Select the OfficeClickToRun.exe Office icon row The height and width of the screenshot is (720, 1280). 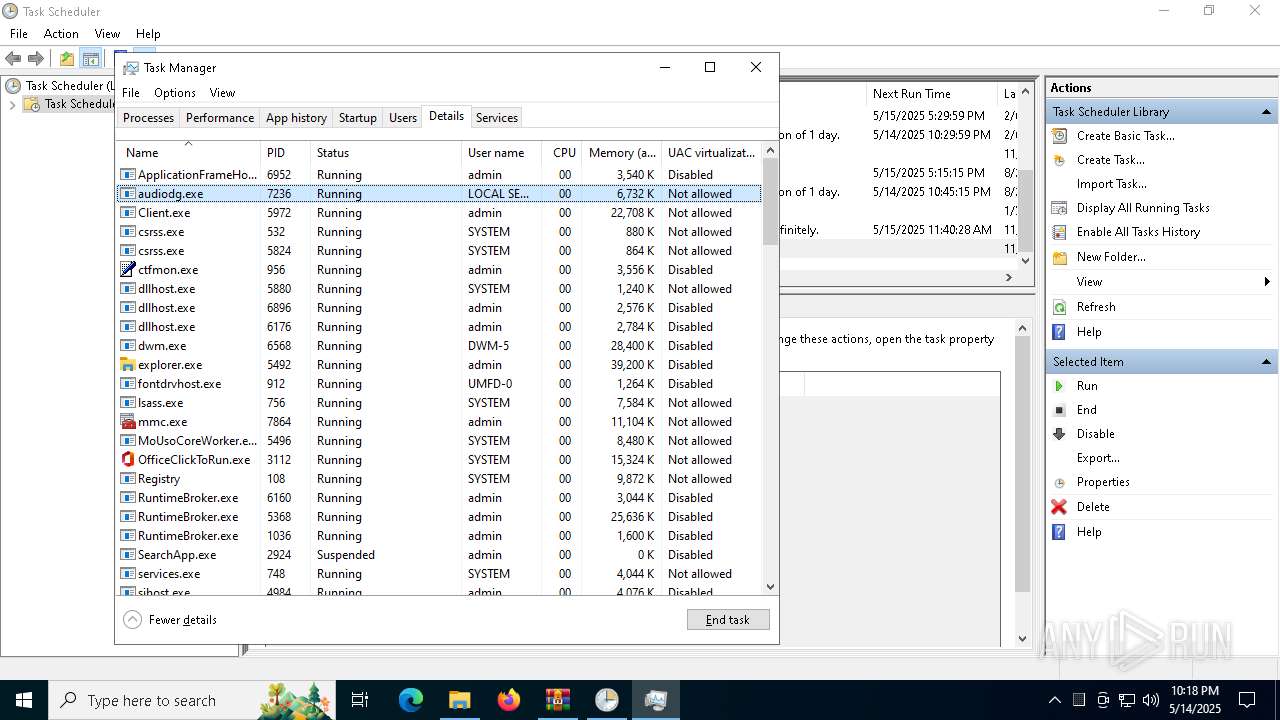click(438, 460)
